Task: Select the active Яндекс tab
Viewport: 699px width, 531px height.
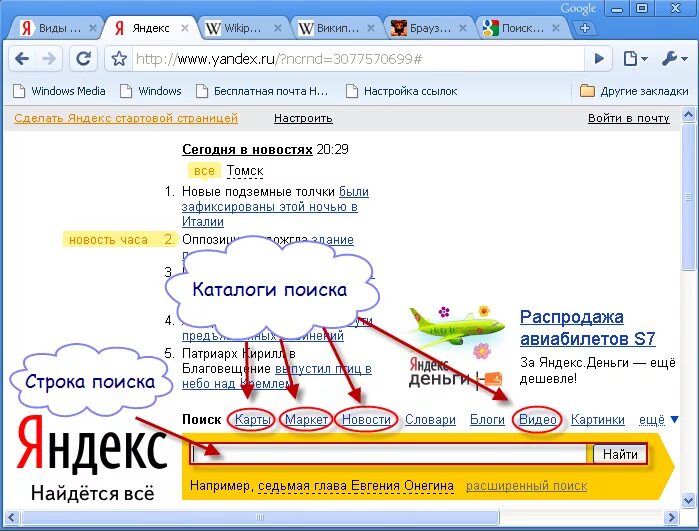Action: tap(151, 28)
